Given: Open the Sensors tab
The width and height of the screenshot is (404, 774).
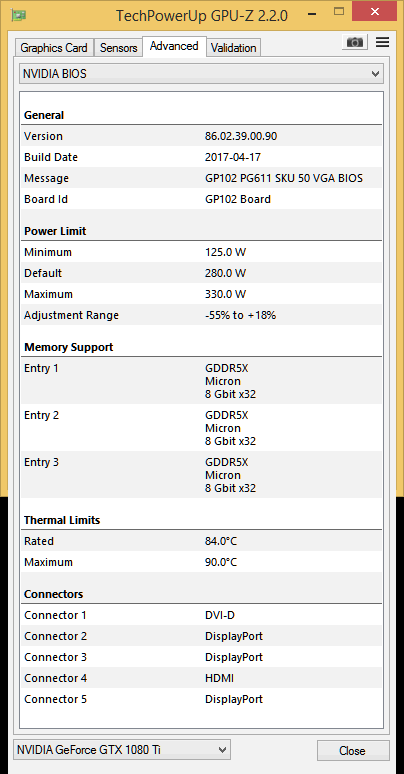Looking at the screenshot, I should (x=119, y=48).
